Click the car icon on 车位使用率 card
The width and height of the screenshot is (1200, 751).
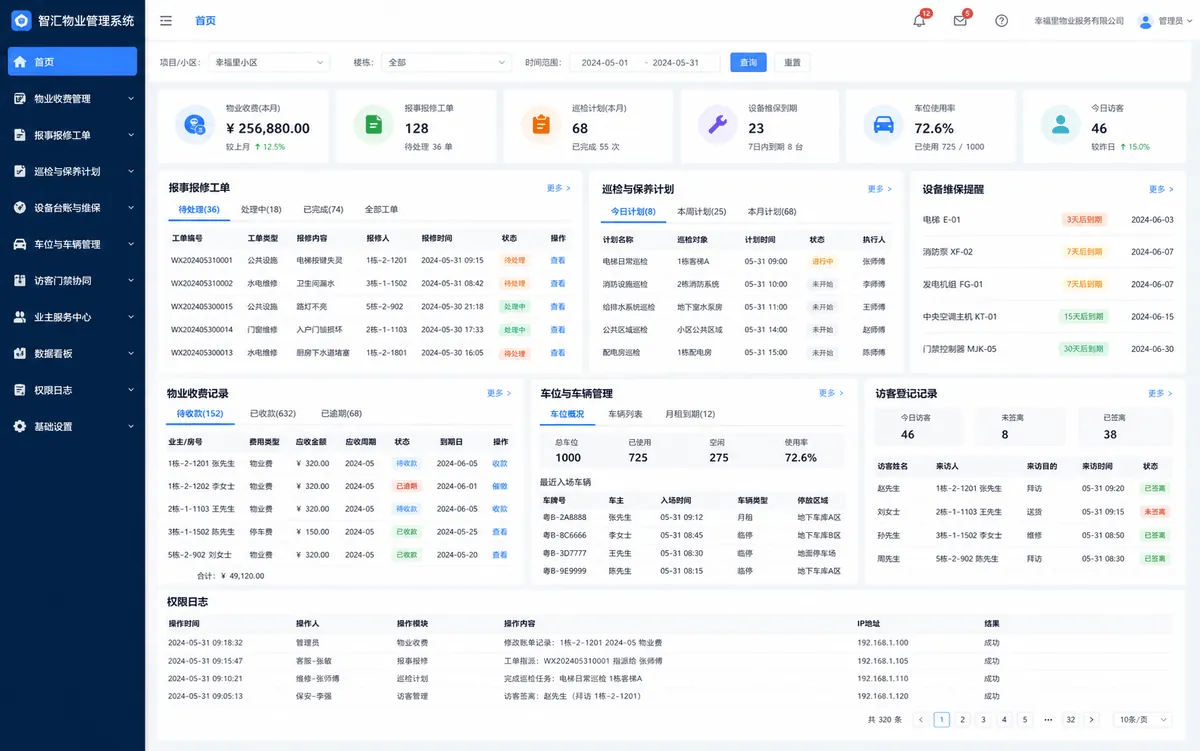pos(883,124)
